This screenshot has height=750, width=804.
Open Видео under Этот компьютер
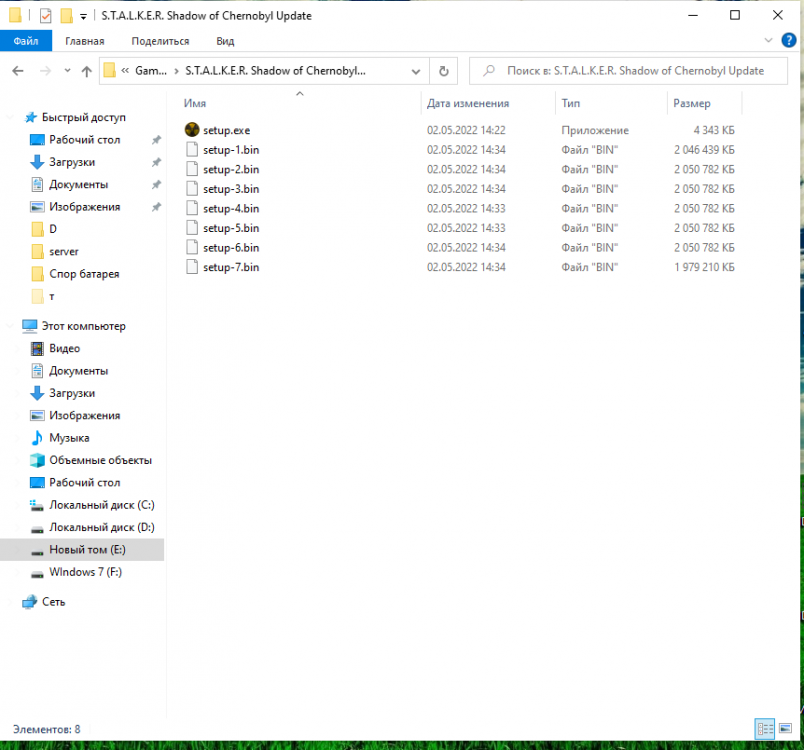click(x=65, y=349)
